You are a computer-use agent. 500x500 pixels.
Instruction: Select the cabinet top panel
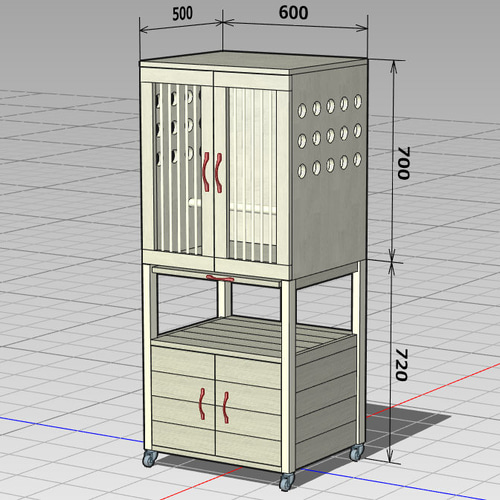(x=253, y=62)
